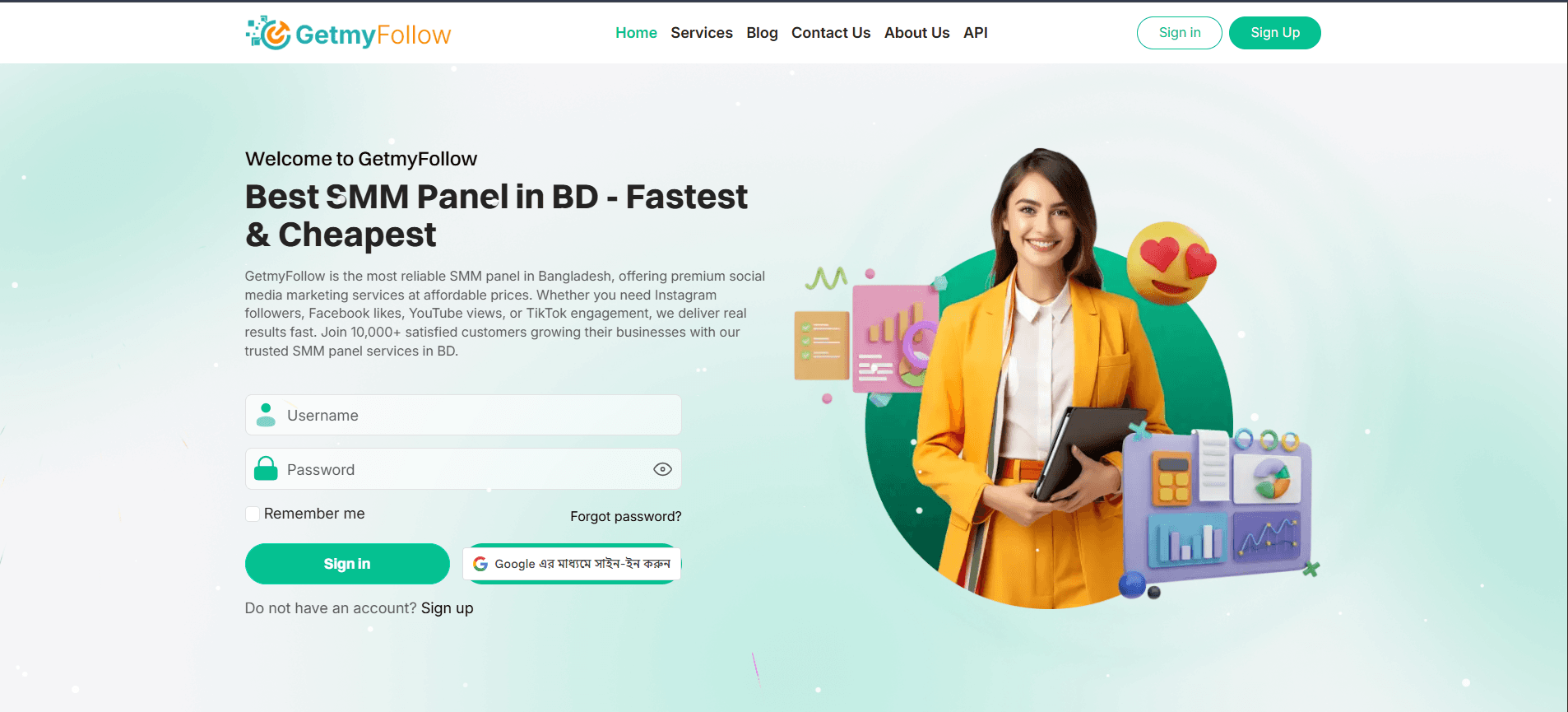Viewport: 1568px width, 712px height.
Task: Toggle password visibility with the eye icon
Action: [662, 469]
